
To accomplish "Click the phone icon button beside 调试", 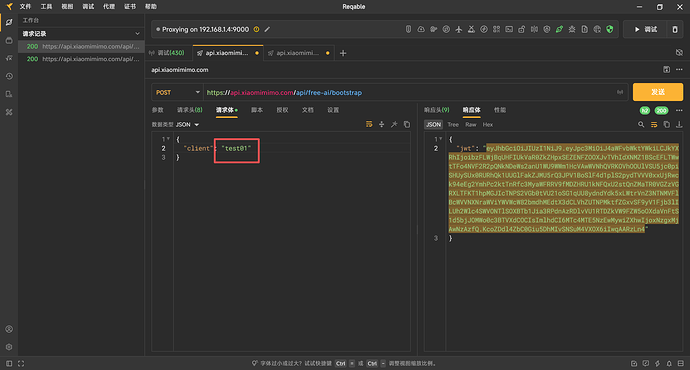I will [x=675, y=29].
